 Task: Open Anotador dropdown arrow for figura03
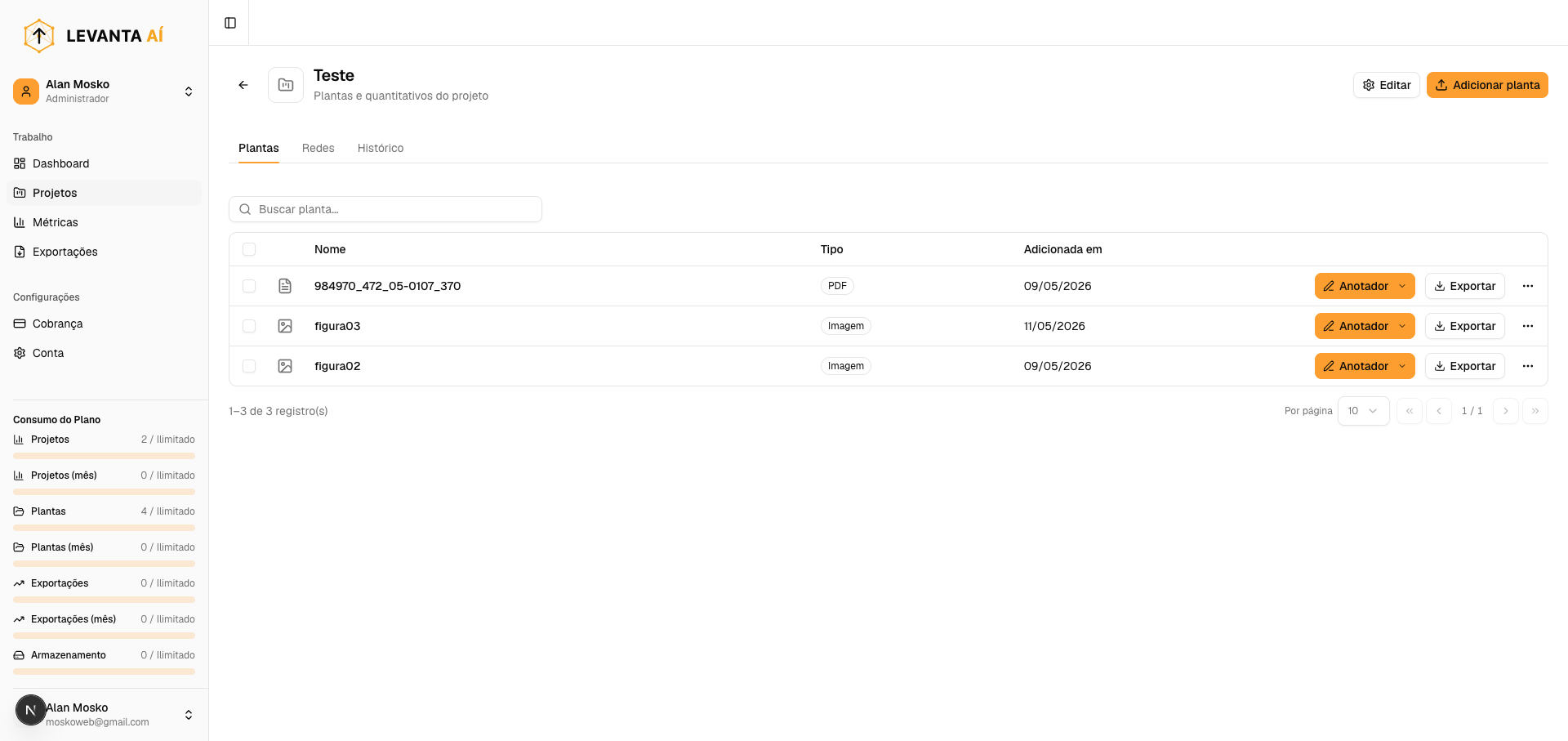1402,326
